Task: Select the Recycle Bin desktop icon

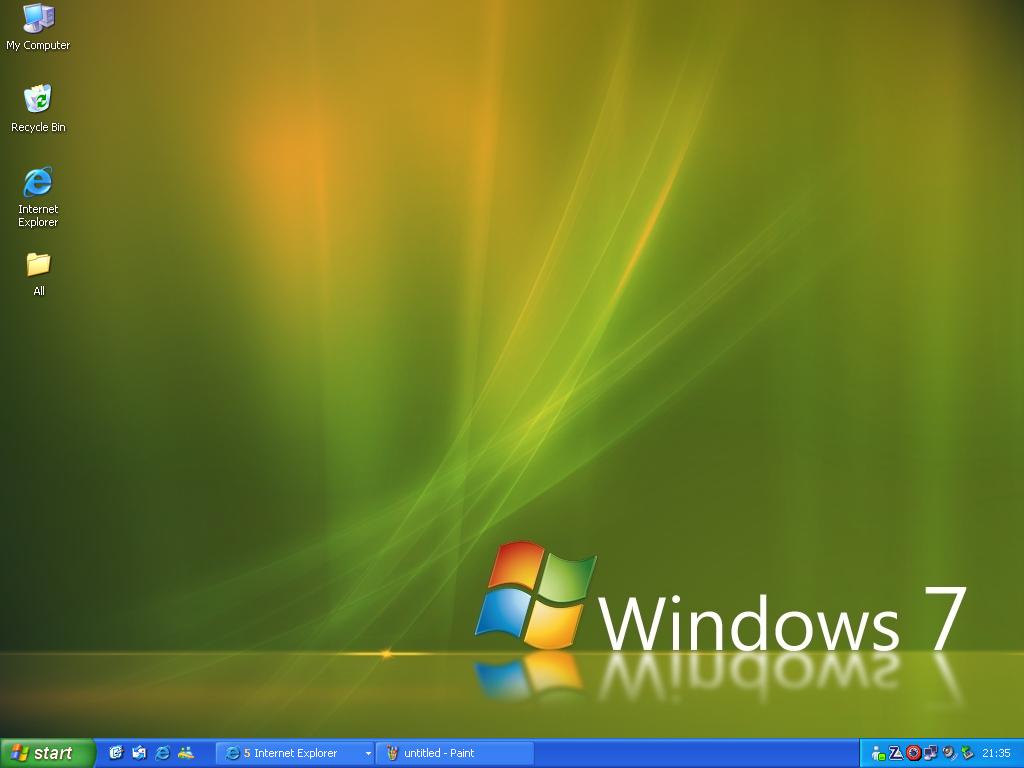Action: click(x=38, y=108)
